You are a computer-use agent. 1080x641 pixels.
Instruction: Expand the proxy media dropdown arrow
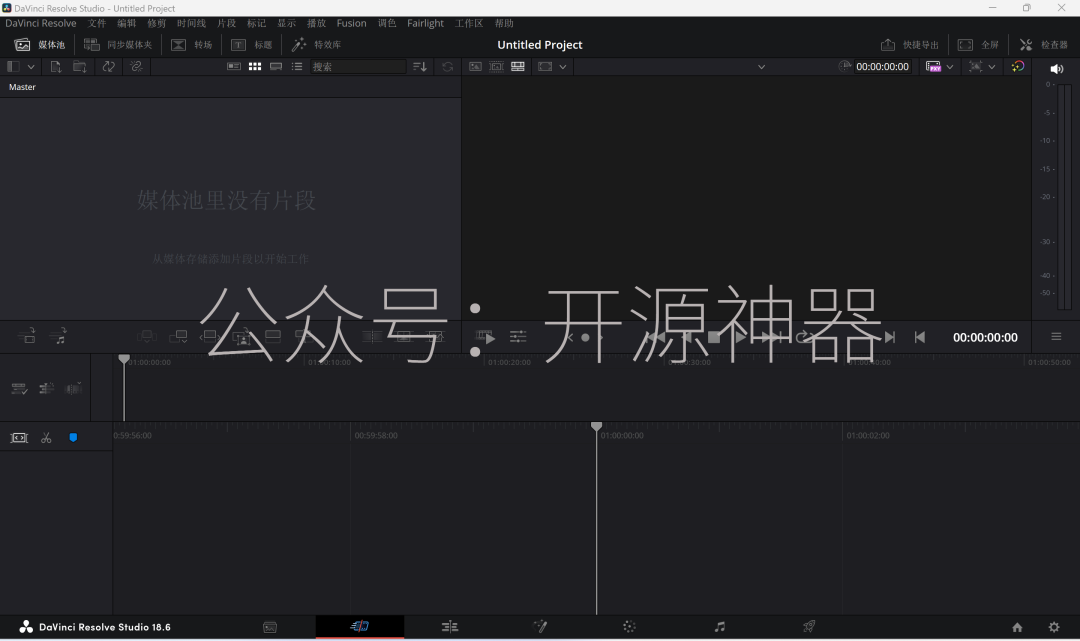pyautogui.click(x=950, y=67)
